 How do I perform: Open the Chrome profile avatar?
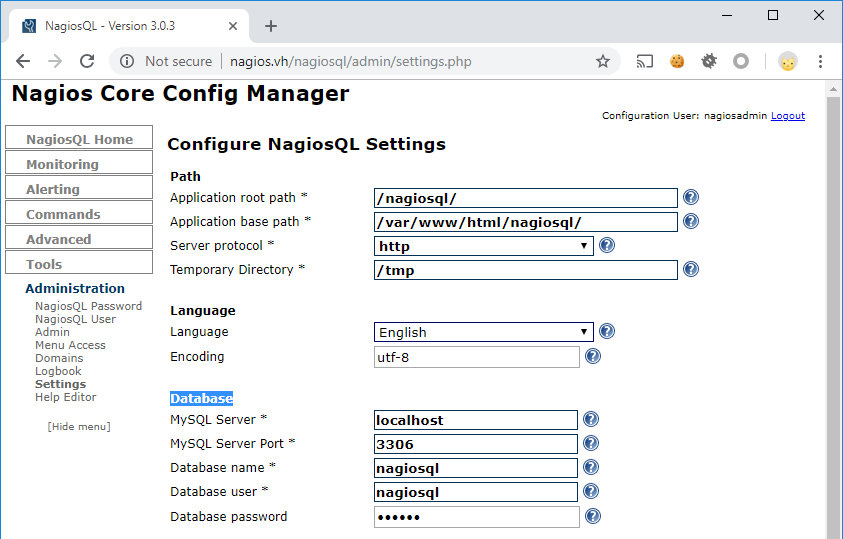pyautogui.click(x=788, y=61)
